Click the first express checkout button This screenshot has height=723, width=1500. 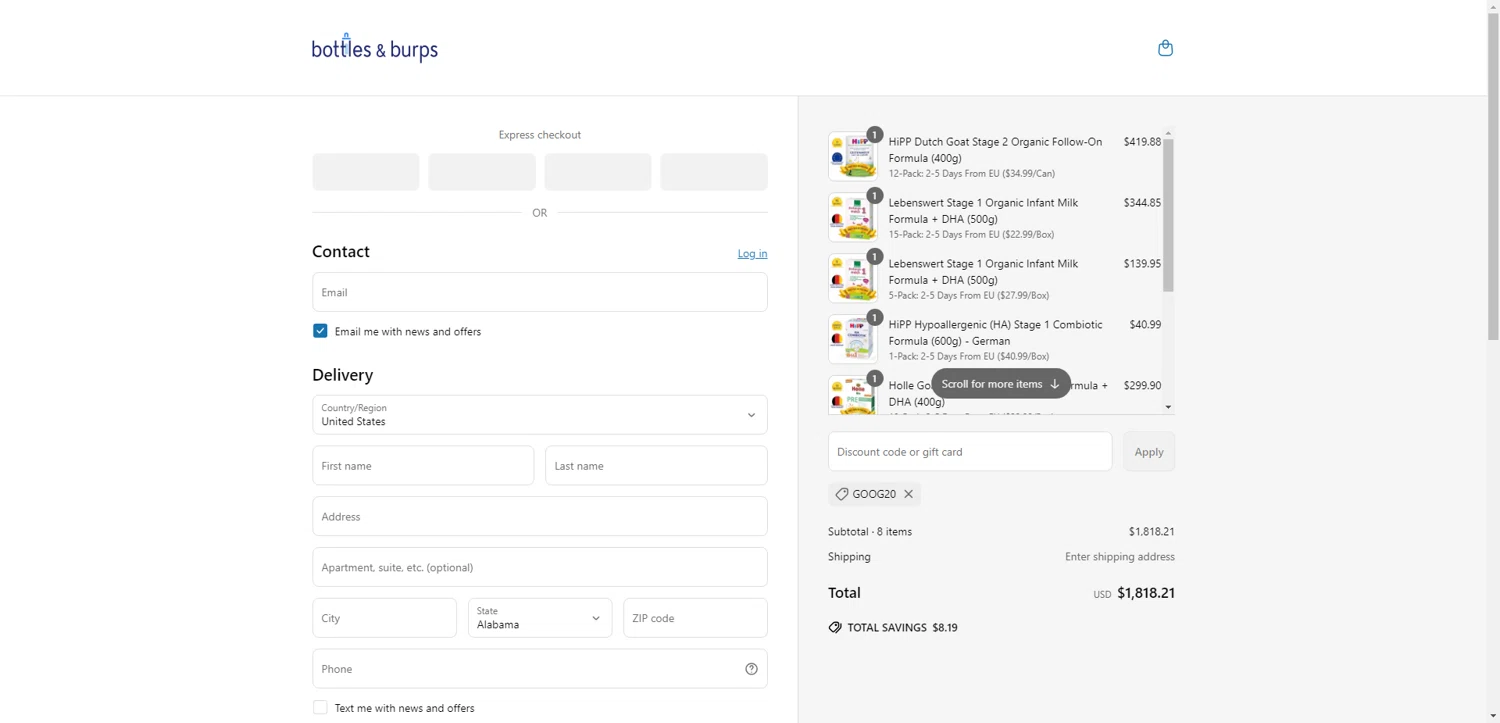coord(366,172)
